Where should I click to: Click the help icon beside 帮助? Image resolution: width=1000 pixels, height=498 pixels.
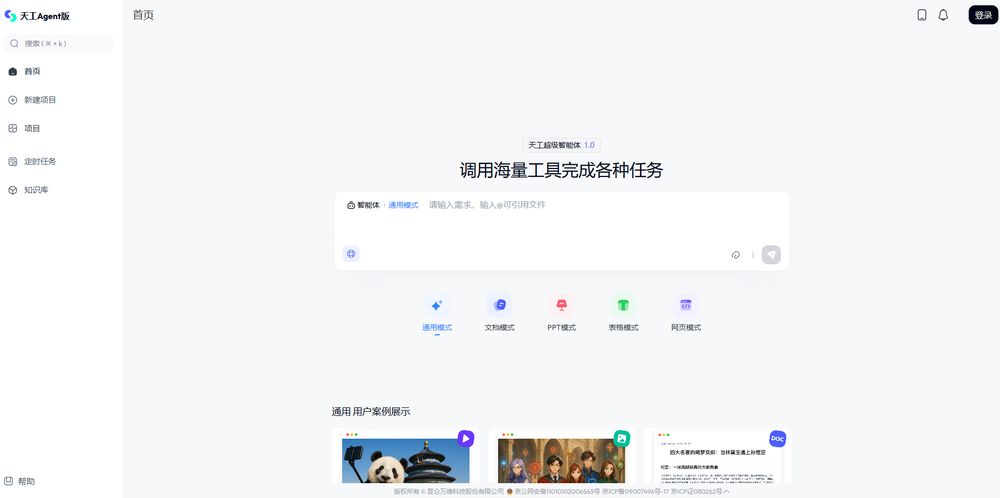[x=8, y=481]
